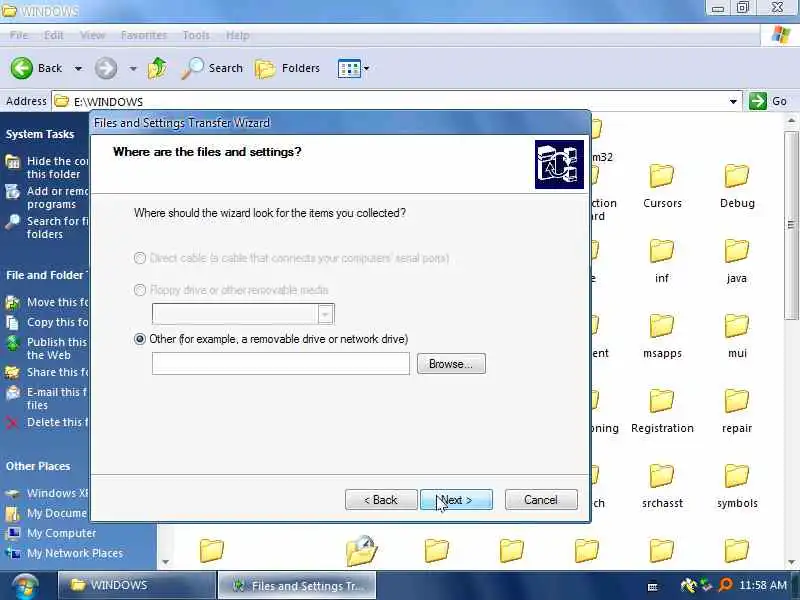Select the java folder icon
The width and height of the screenshot is (800, 600).
pos(737,251)
